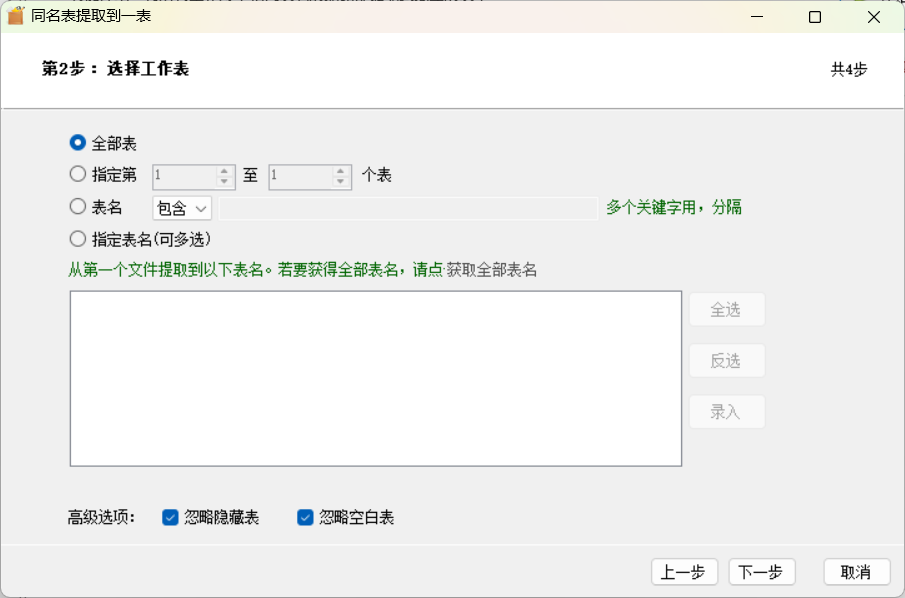Click the 录入 button
The width and height of the screenshot is (905, 598).
tap(727, 412)
